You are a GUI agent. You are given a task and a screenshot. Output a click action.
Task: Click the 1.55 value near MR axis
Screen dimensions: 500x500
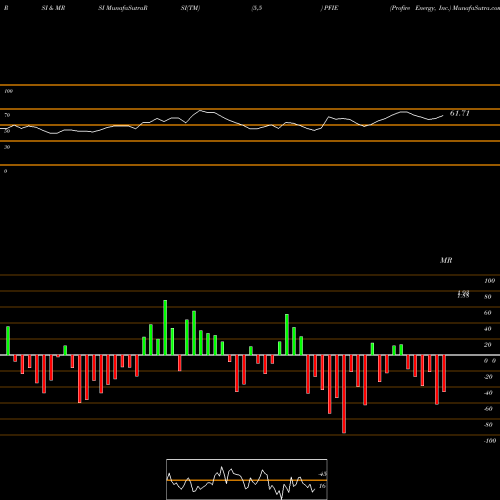(x=463, y=295)
